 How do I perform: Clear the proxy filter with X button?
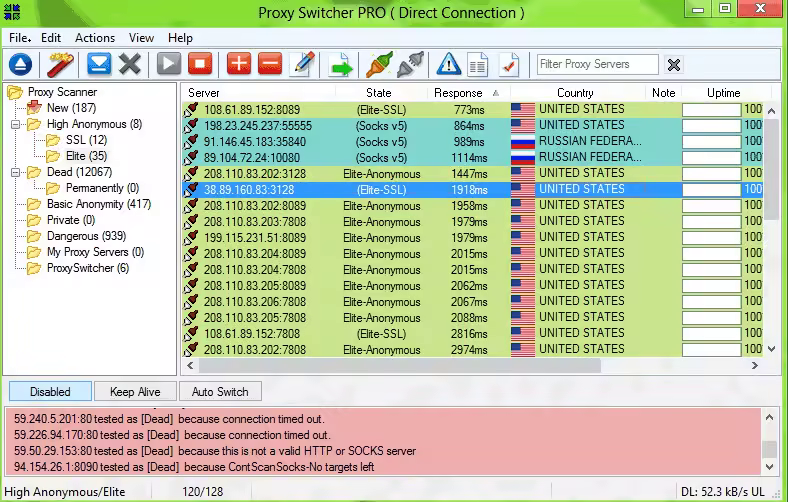[674, 65]
